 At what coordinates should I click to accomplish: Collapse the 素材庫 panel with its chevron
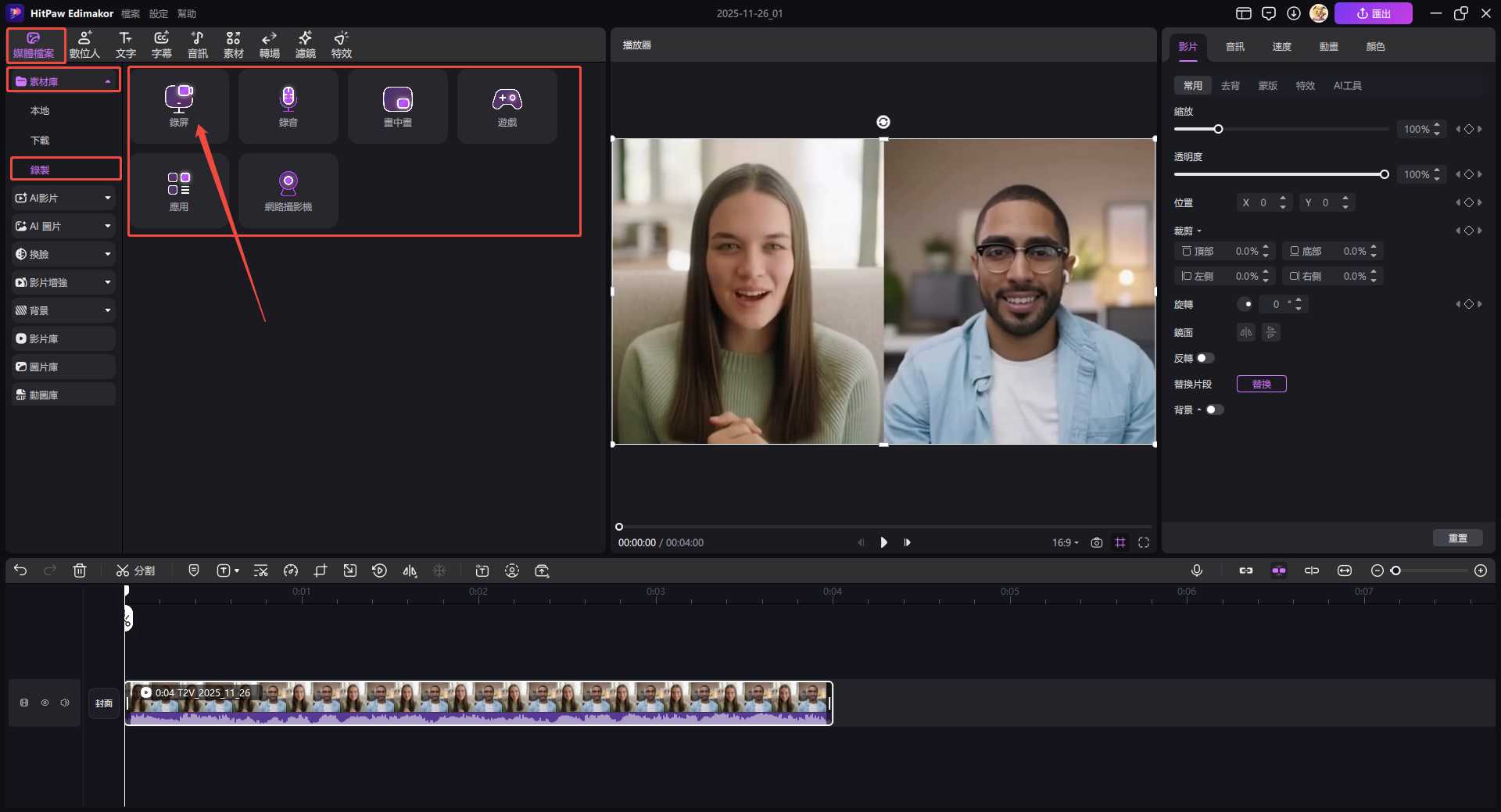tap(108, 80)
